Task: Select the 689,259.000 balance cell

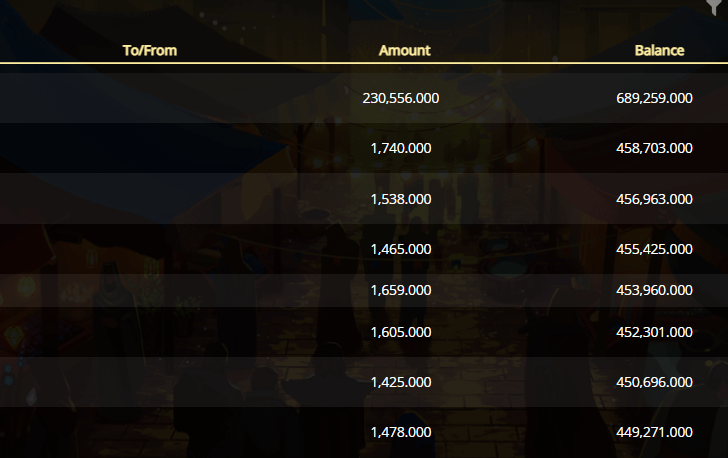Action: click(654, 98)
